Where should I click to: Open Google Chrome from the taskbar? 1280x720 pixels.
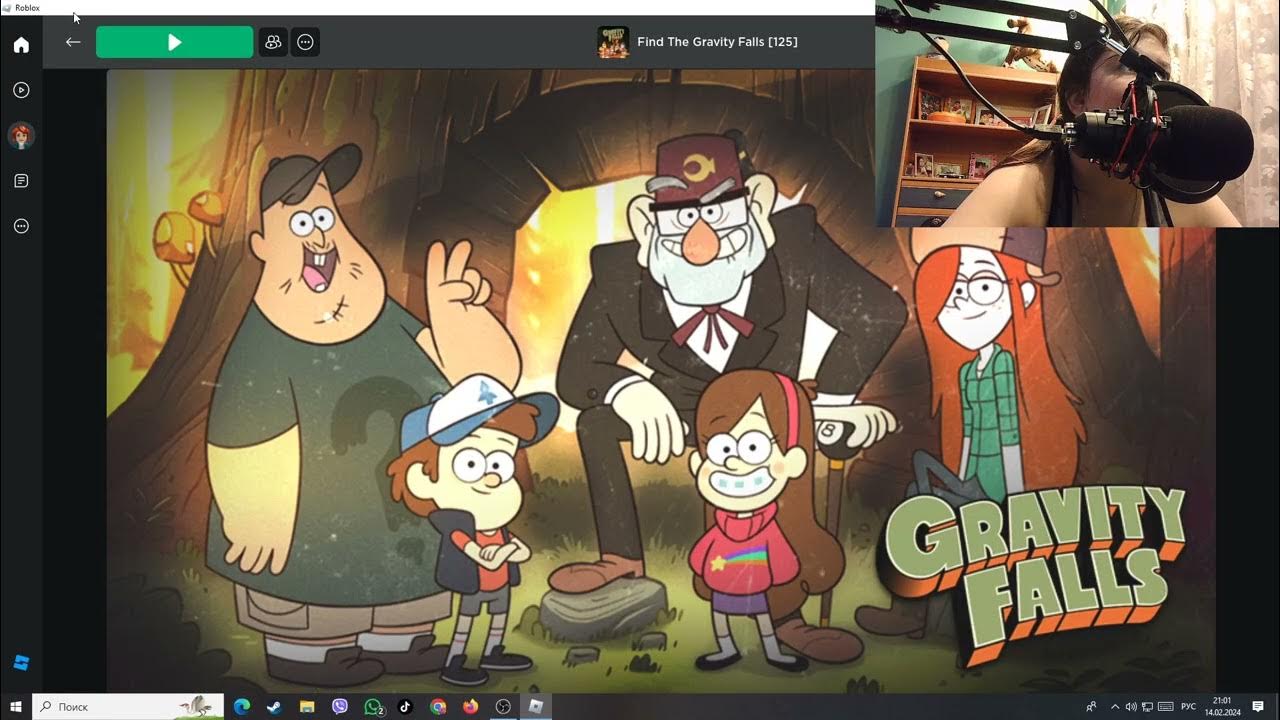coord(438,706)
